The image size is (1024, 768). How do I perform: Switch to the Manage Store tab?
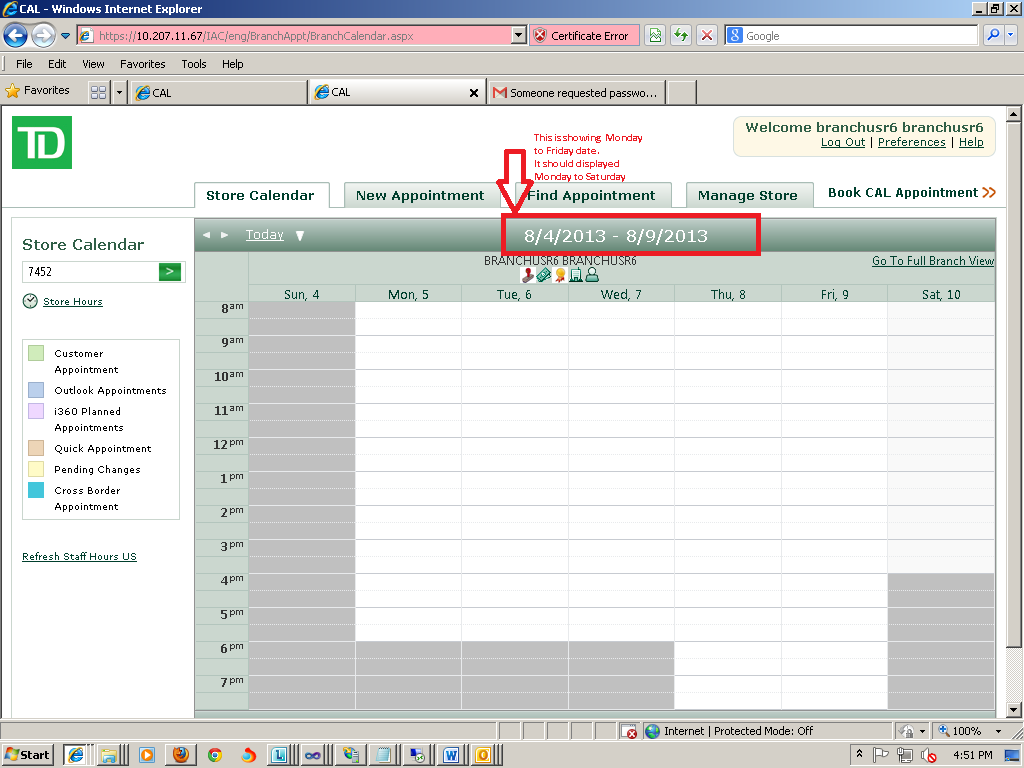click(x=748, y=195)
